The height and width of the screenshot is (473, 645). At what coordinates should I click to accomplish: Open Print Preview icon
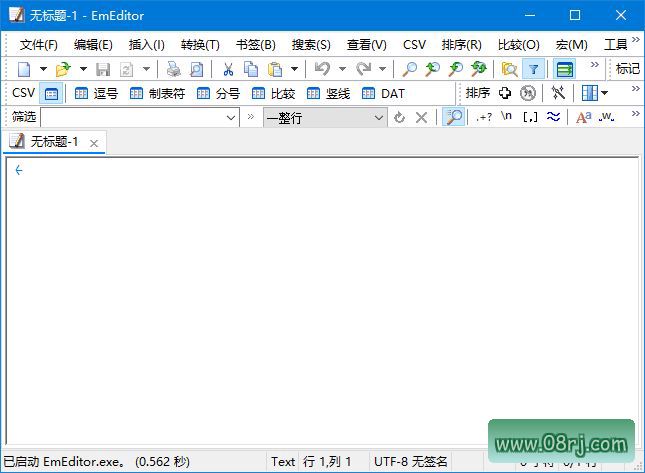[x=196, y=69]
